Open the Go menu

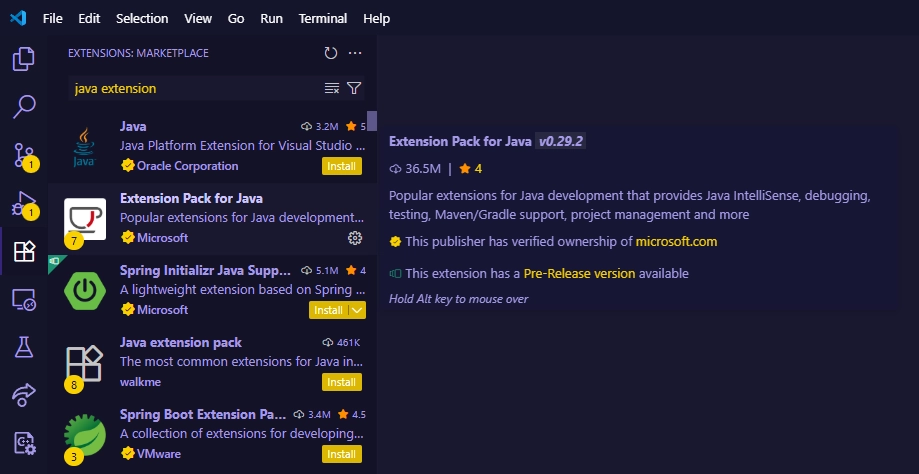[x=236, y=18]
